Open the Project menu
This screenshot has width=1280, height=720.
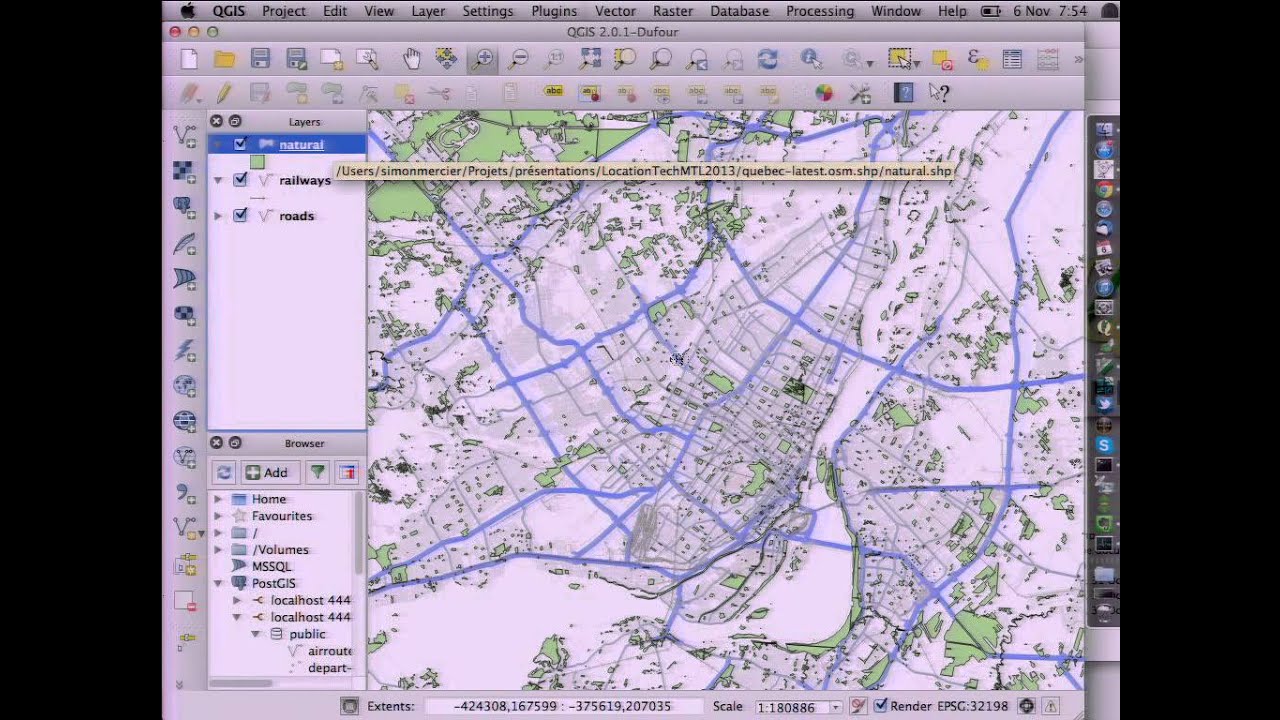point(284,11)
